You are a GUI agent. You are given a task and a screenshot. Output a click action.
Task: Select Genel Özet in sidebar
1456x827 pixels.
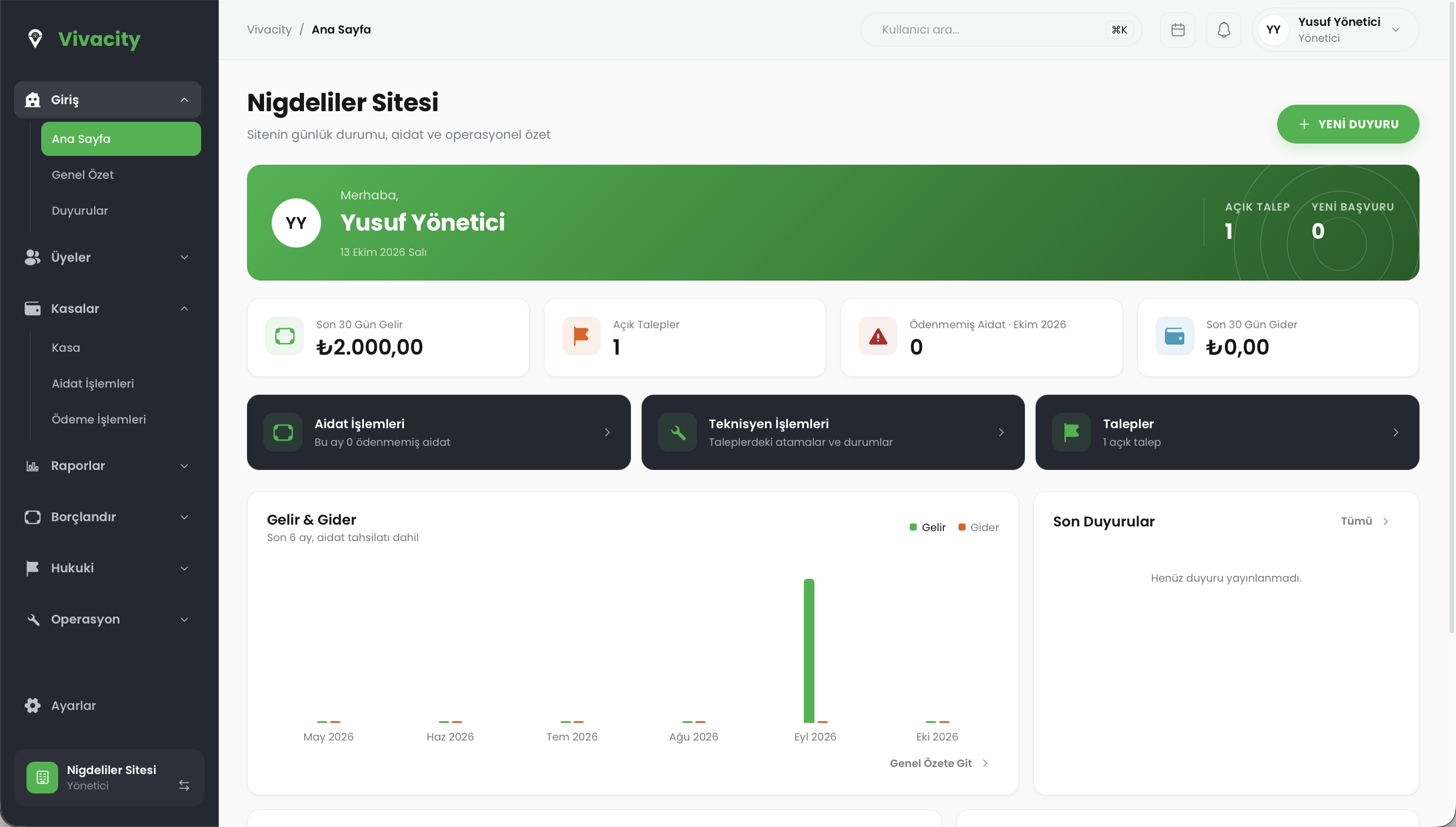[x=121, y=175]
